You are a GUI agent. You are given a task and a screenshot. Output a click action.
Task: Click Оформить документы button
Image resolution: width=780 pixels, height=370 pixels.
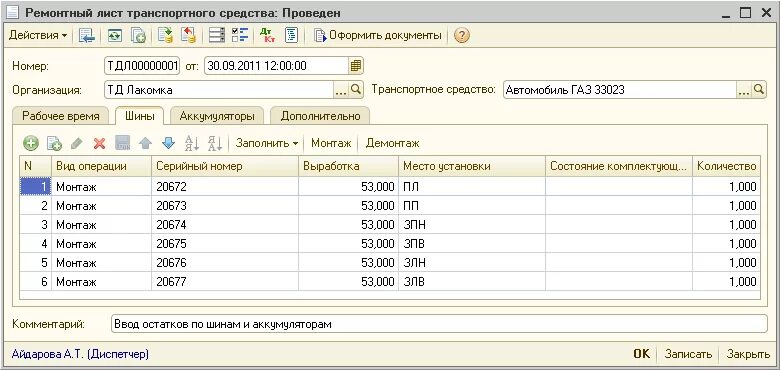[x=378, y=35]
